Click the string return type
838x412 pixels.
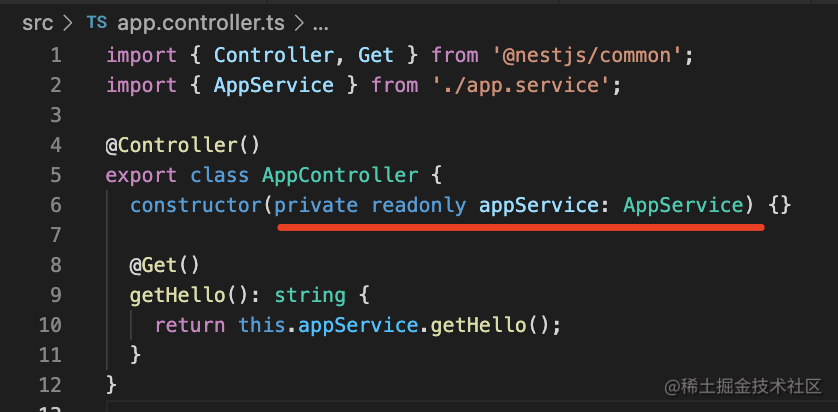pos(310,295)
